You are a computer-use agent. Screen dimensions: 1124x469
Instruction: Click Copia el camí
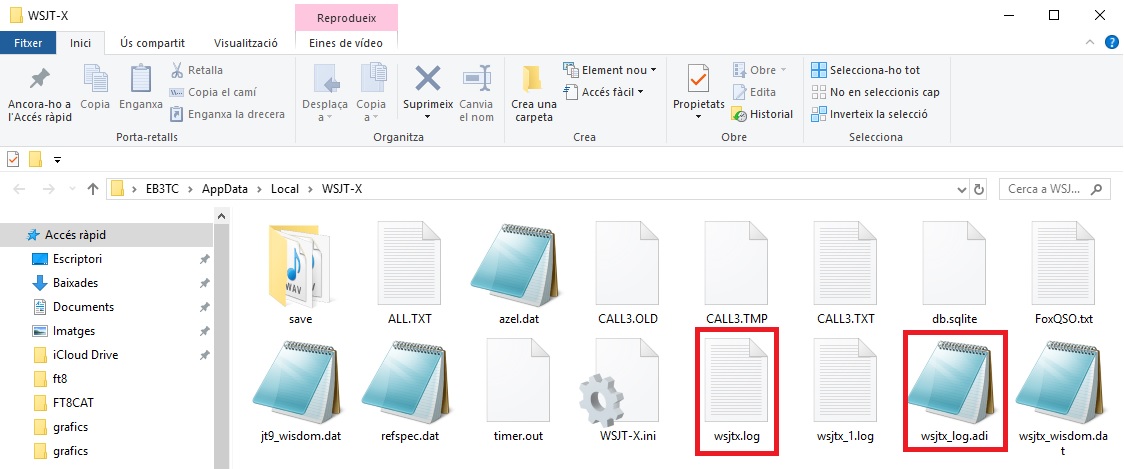(212, 92)
